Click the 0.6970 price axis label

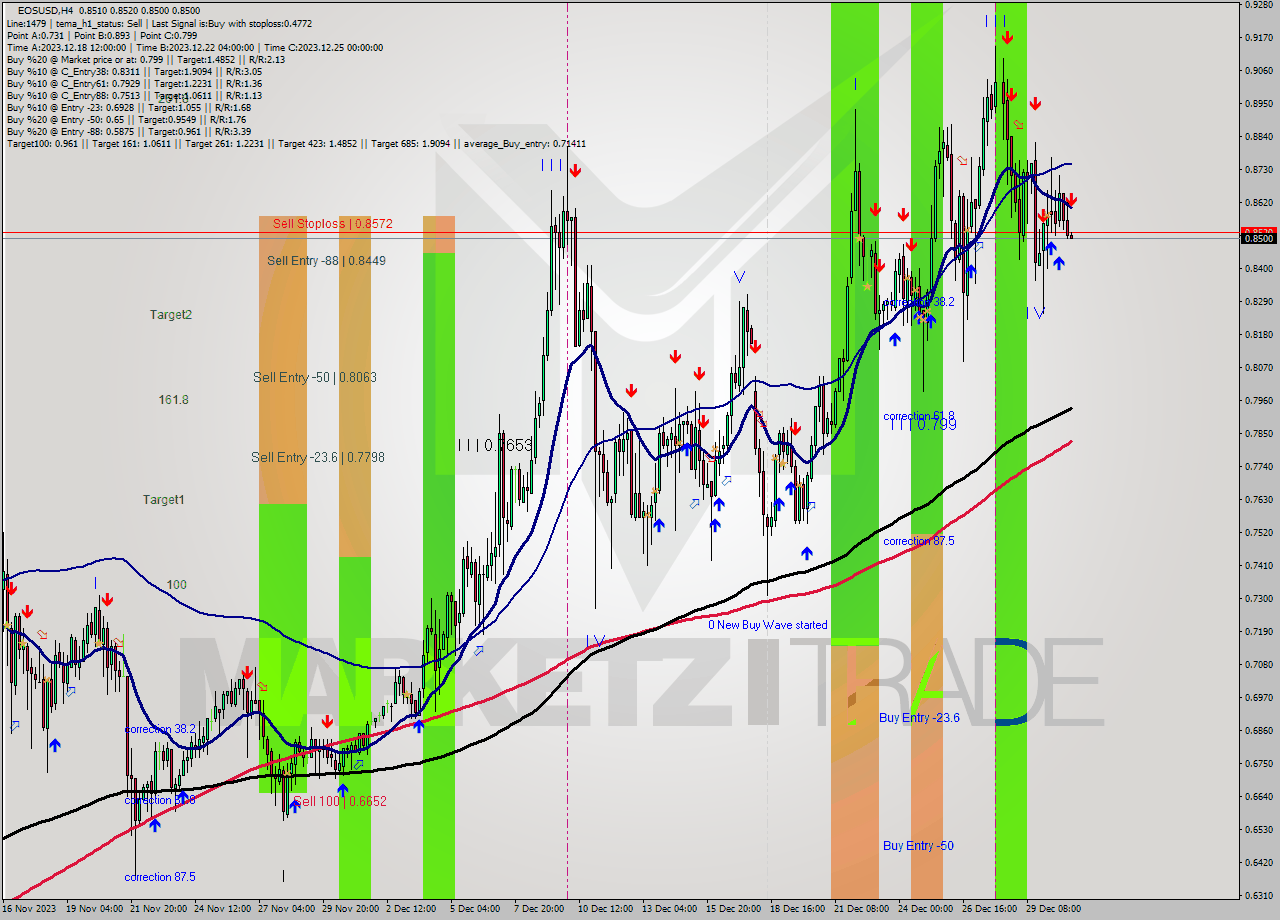tap(1258, 698)
